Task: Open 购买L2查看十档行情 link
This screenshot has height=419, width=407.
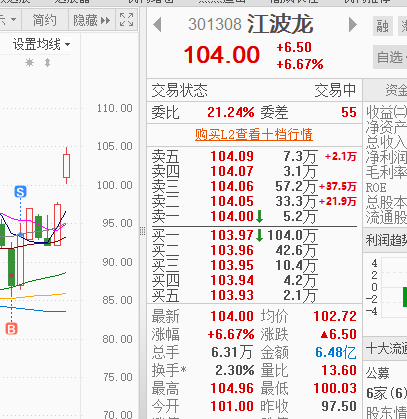Action: click(x=254, y=135)
